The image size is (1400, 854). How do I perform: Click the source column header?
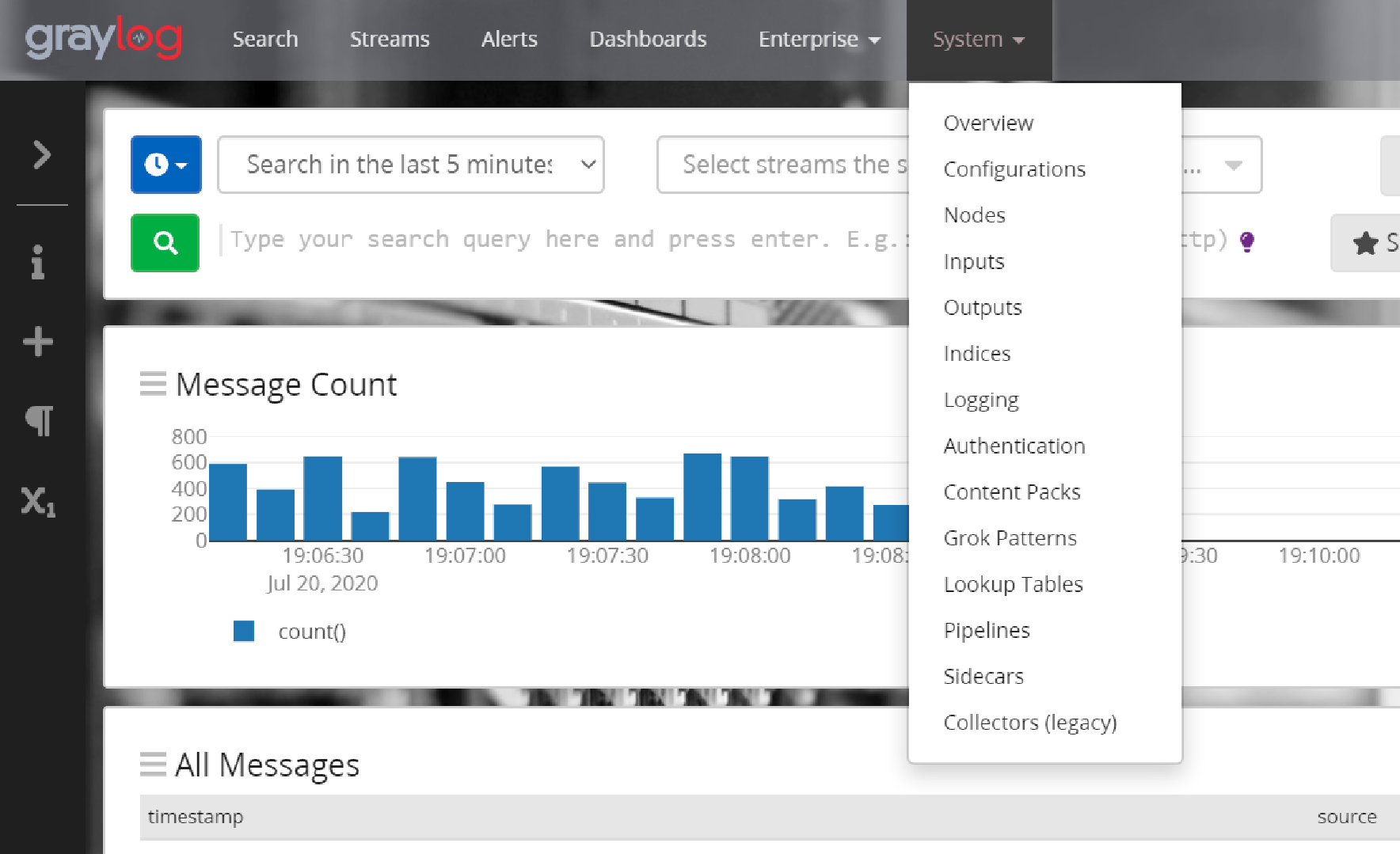(x=1347, y=817)
